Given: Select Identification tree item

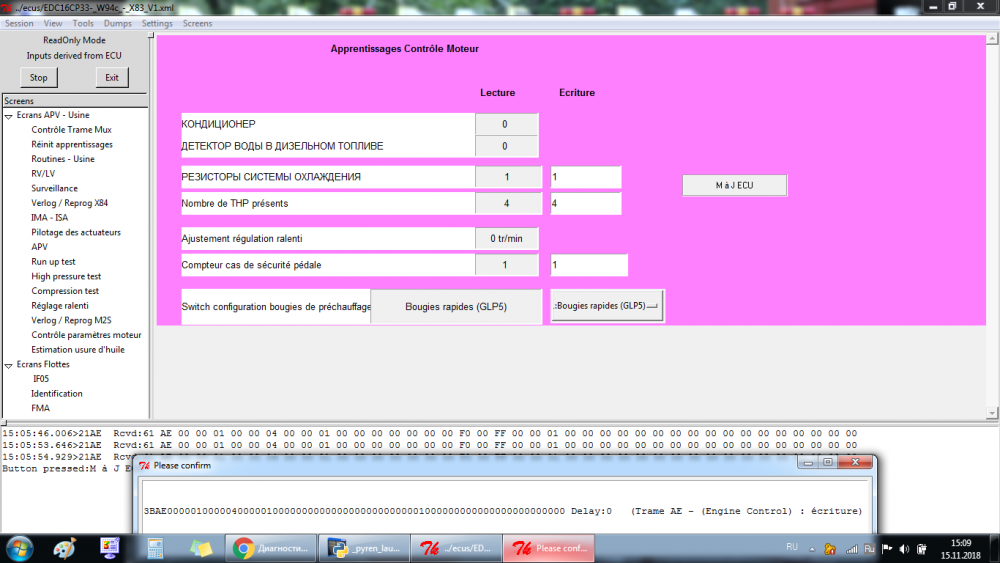Looking at the screenshot, I should [x=57, y=393].
